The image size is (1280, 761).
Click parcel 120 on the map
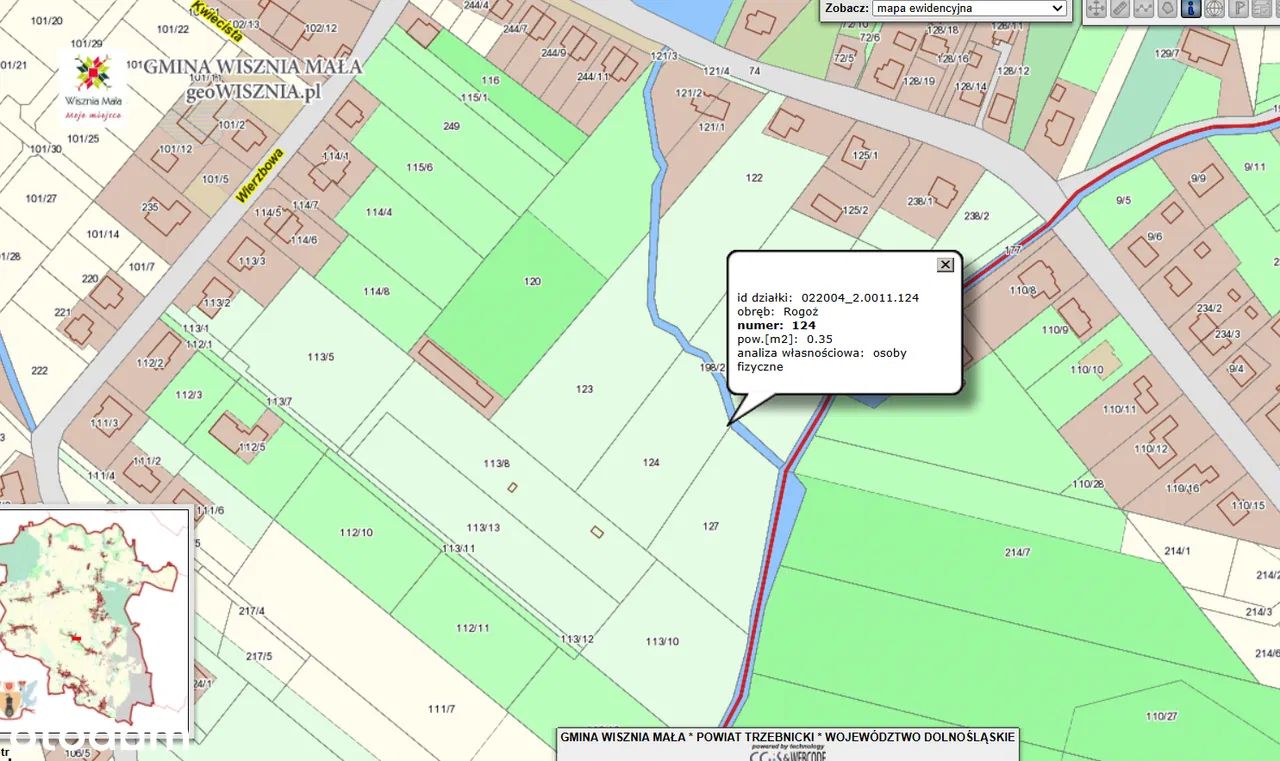(x=532, y=281)
